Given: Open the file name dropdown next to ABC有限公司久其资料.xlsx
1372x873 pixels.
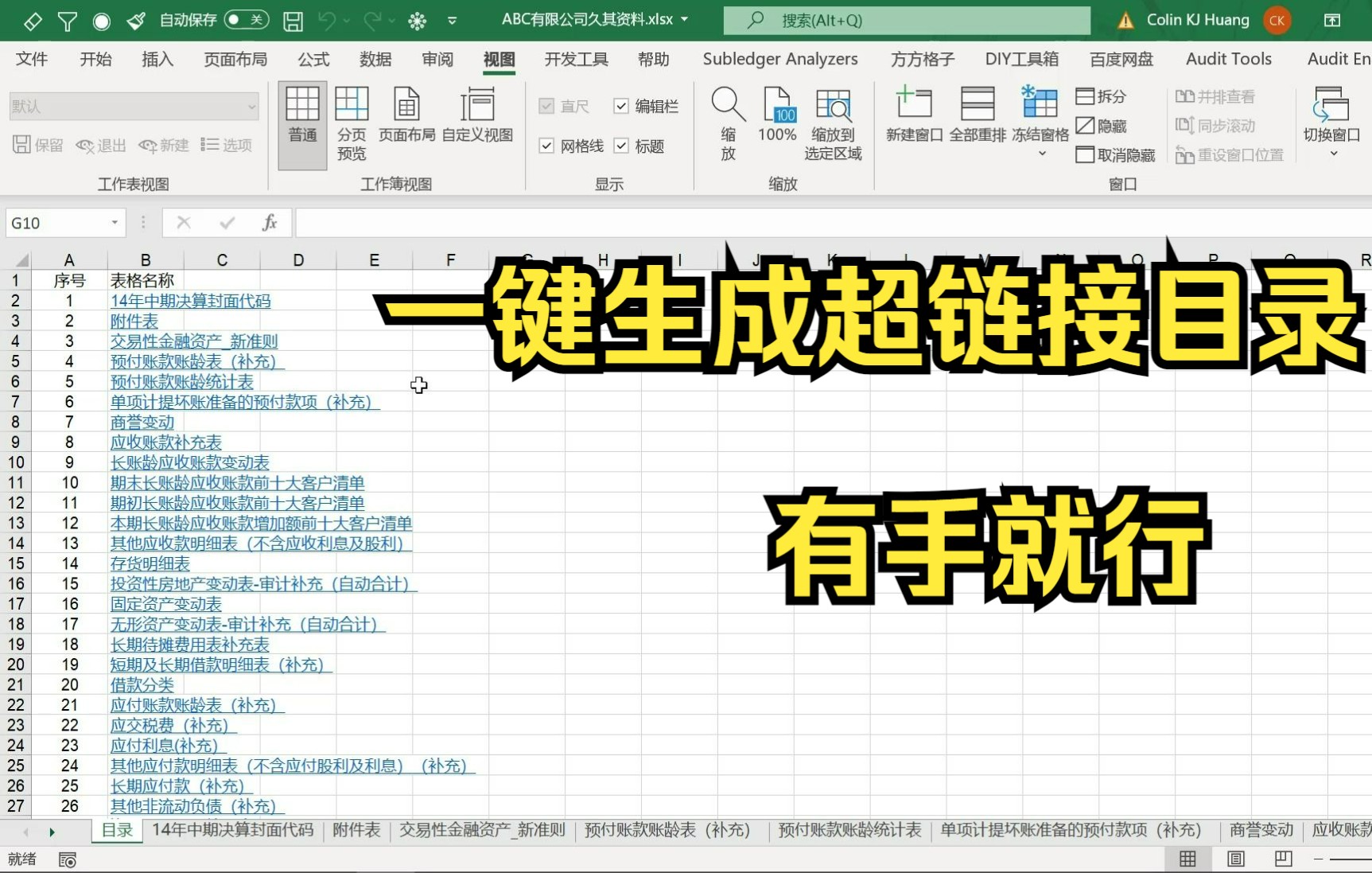Looking at the screenshot, I should tap(684, 20).
